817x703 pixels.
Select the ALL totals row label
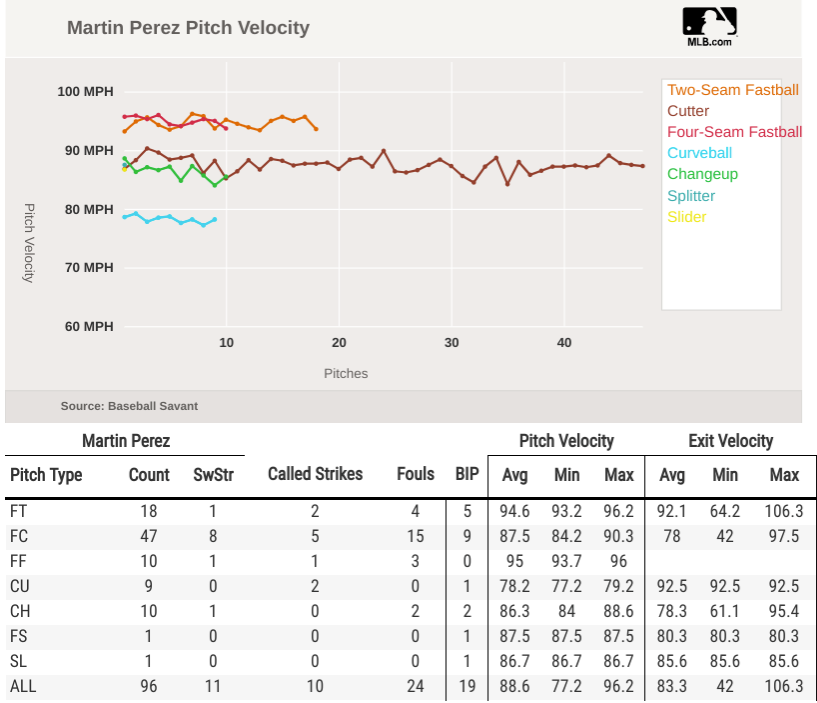(22, 686)
